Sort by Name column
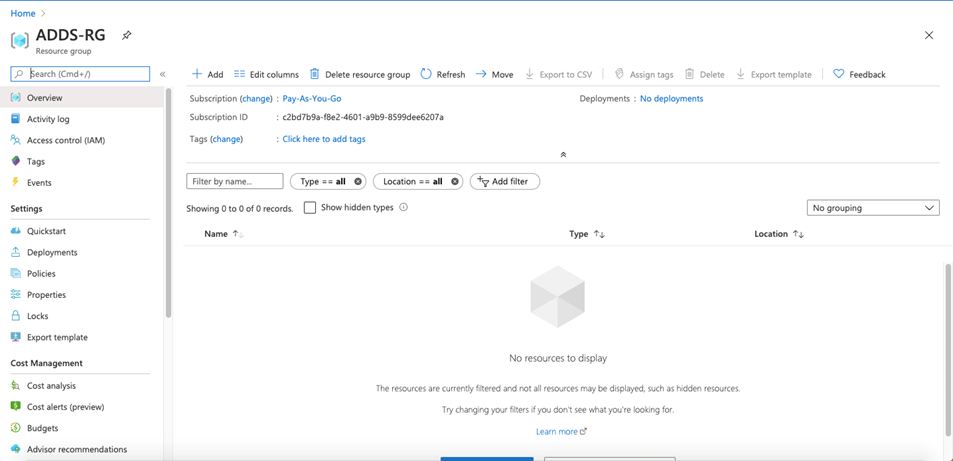Image resolution: width=953 pixels, height=461 pixels. point(224,234)
